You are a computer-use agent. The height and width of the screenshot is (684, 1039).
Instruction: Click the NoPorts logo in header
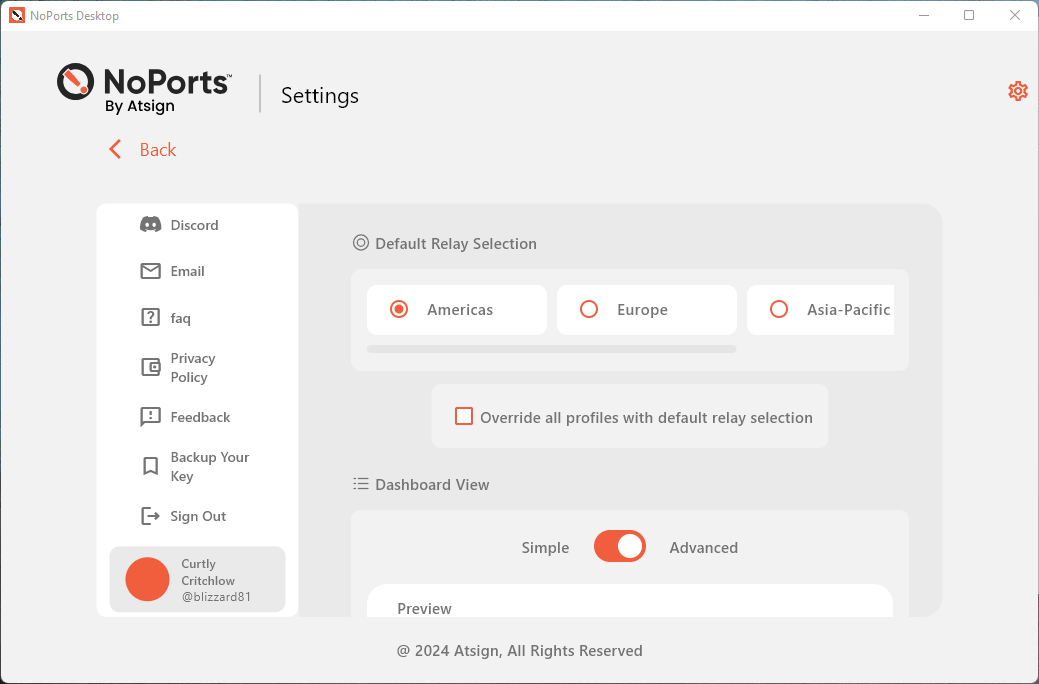(x=145, y=88)
